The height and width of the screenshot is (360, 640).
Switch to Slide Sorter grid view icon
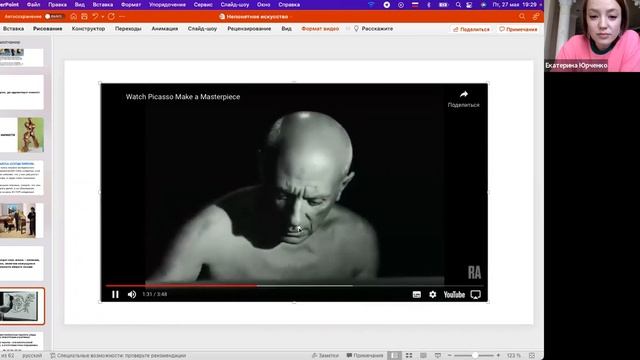409,356
